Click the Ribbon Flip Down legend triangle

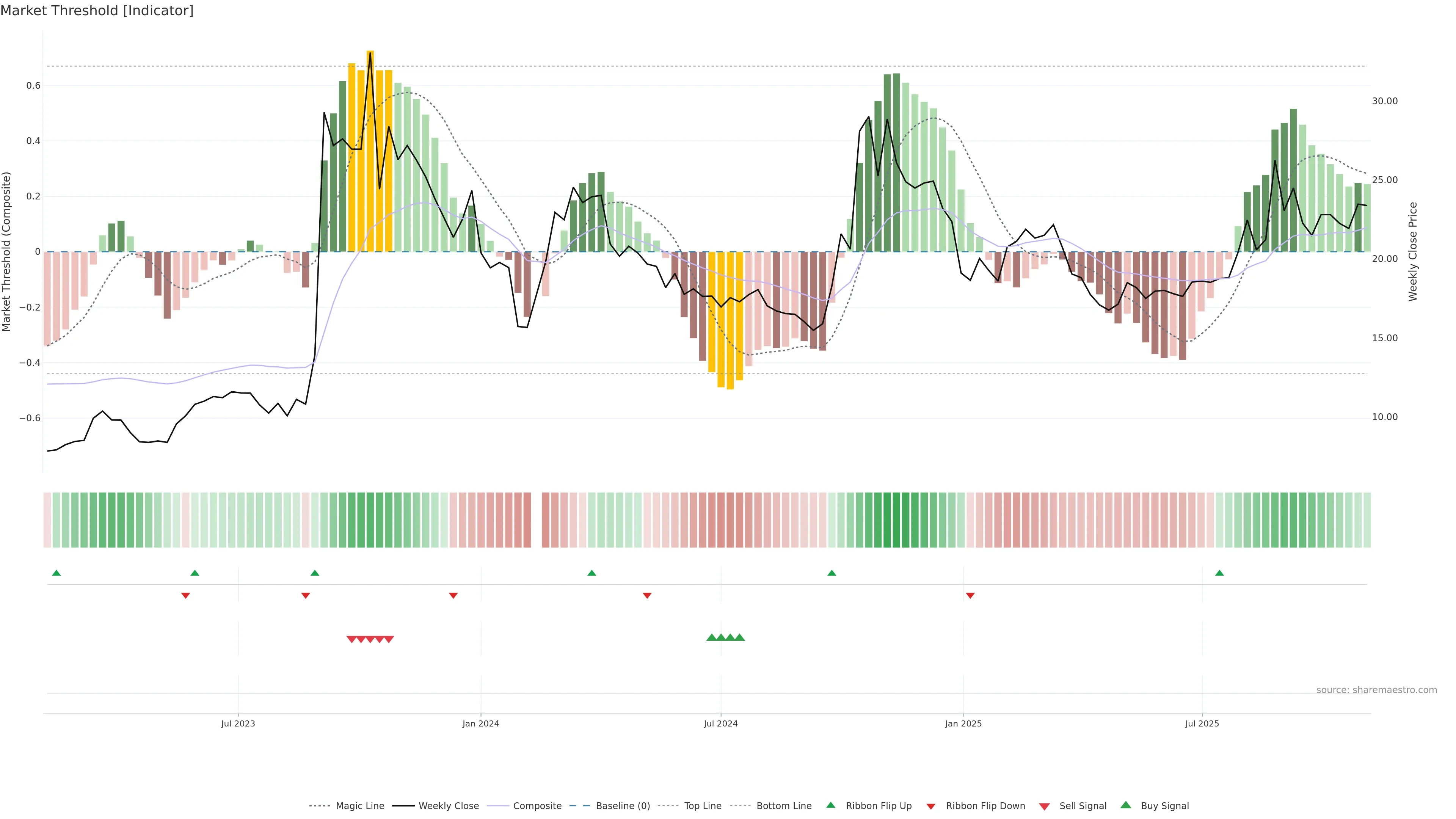click(x=931, y=806)
